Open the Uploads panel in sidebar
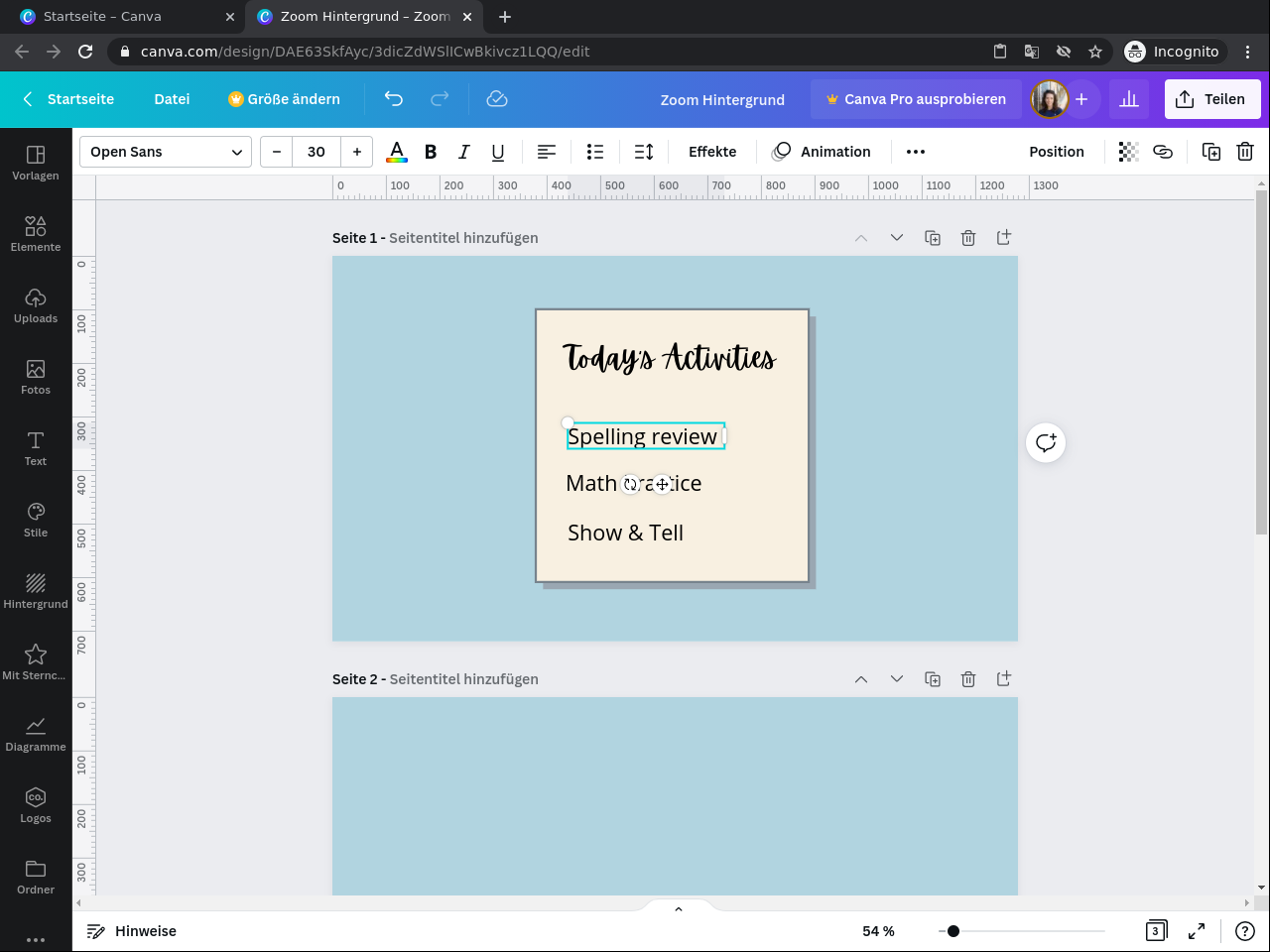The width and height of the screenshot is (1270, 952). point(36,305)
